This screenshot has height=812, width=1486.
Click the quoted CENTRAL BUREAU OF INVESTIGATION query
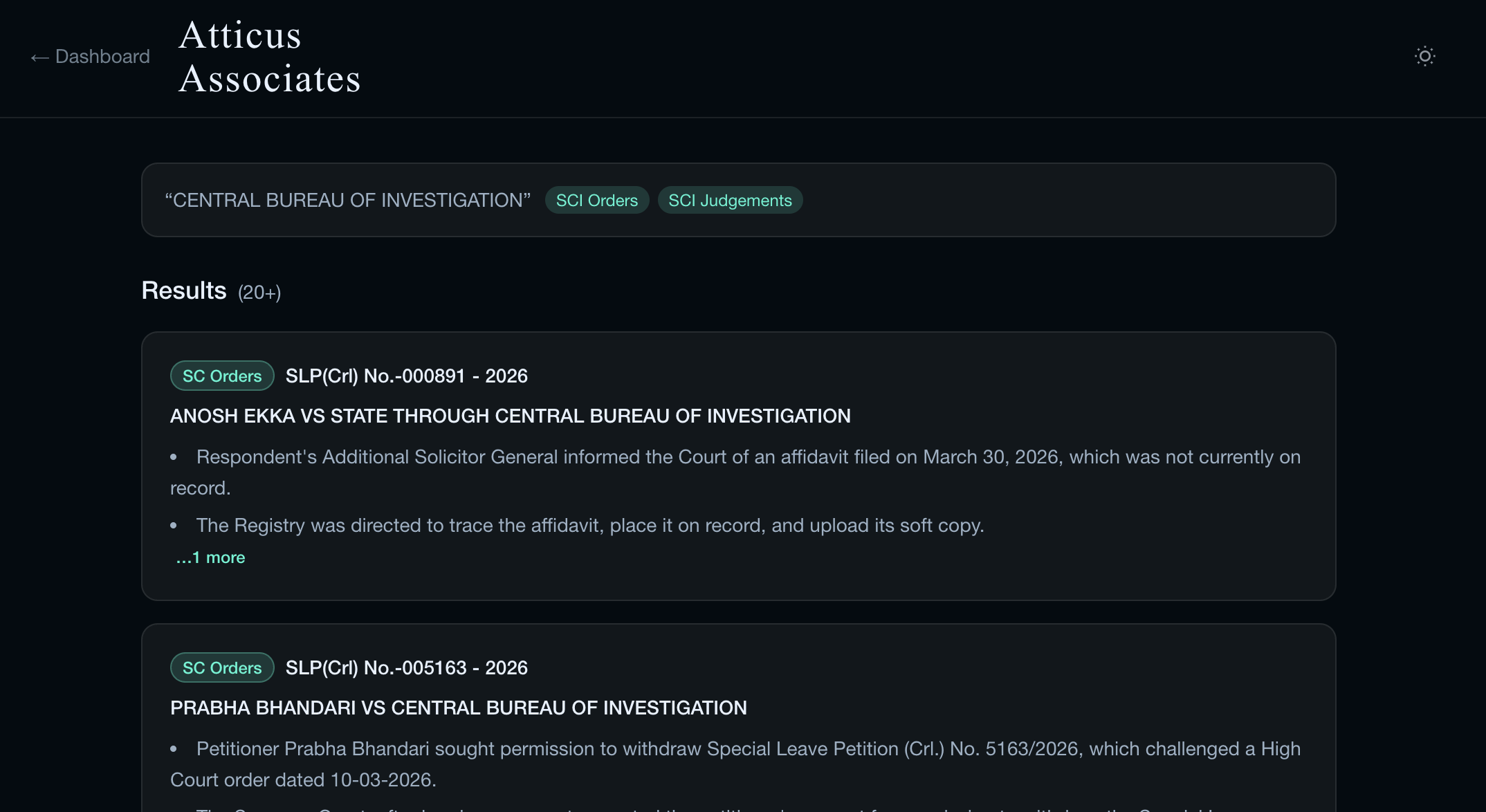347,201
